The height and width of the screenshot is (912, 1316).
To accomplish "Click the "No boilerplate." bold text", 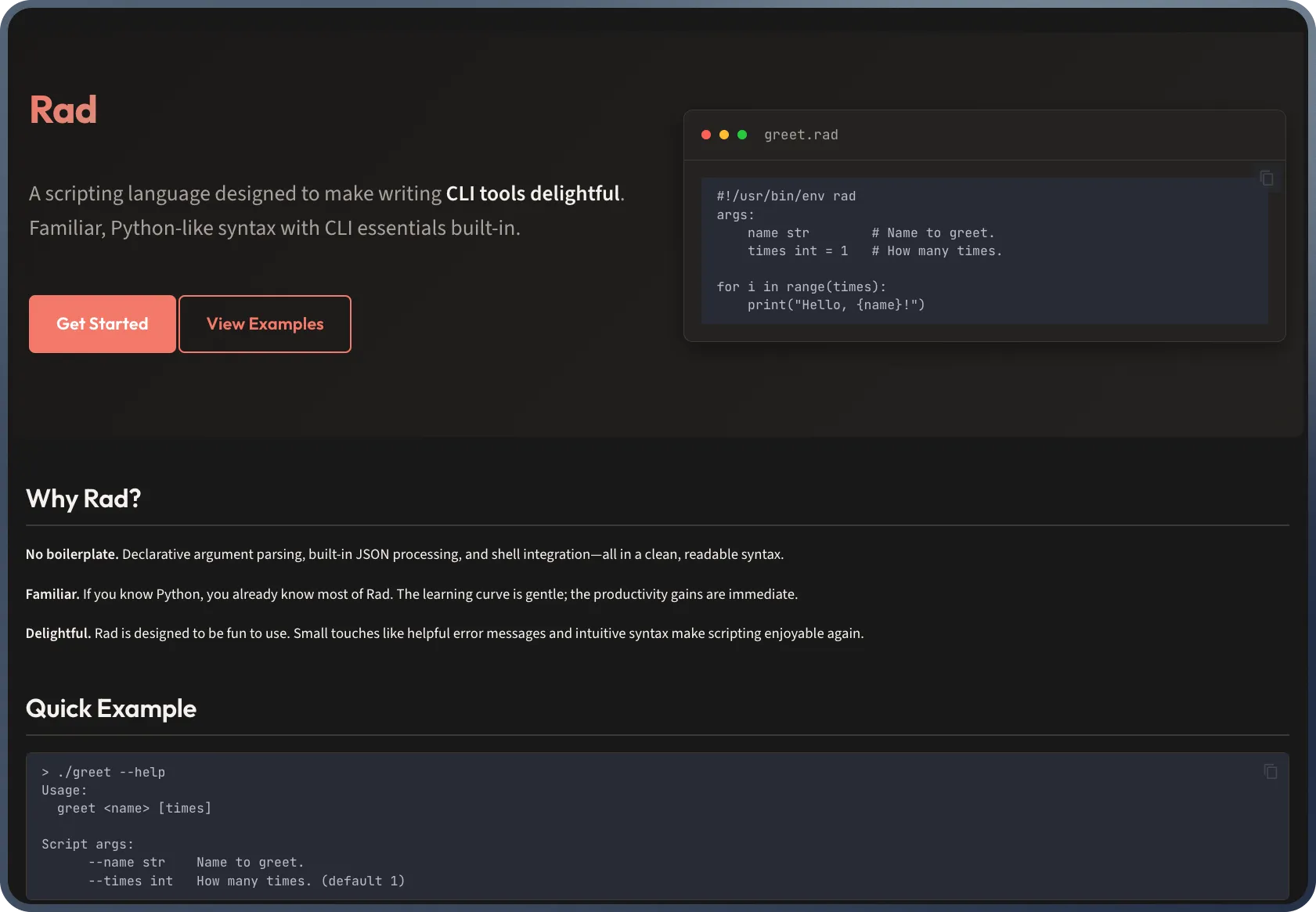I will (x=72, y=554).
